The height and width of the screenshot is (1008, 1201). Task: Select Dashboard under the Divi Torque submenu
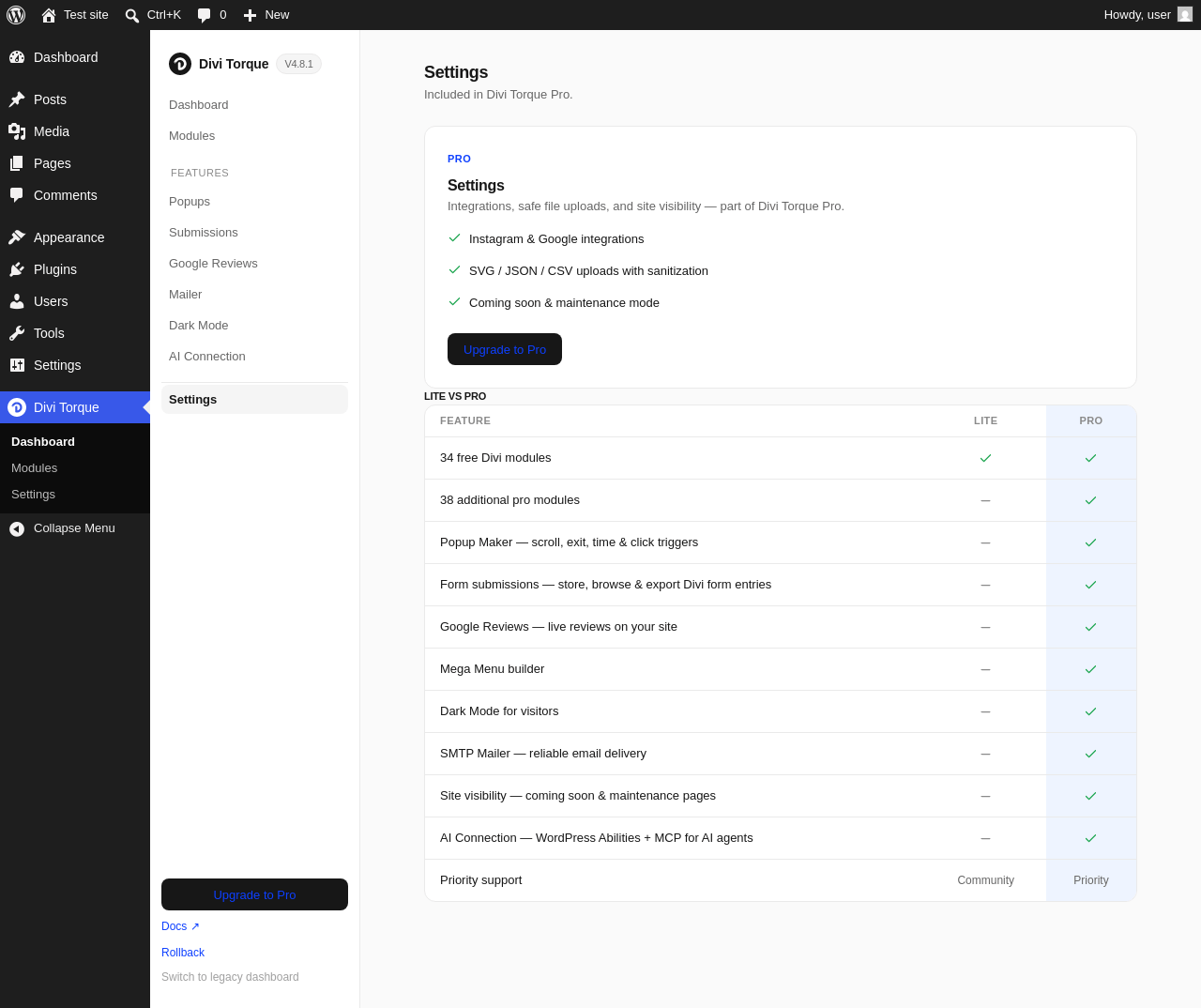click(x=43, y=442)
